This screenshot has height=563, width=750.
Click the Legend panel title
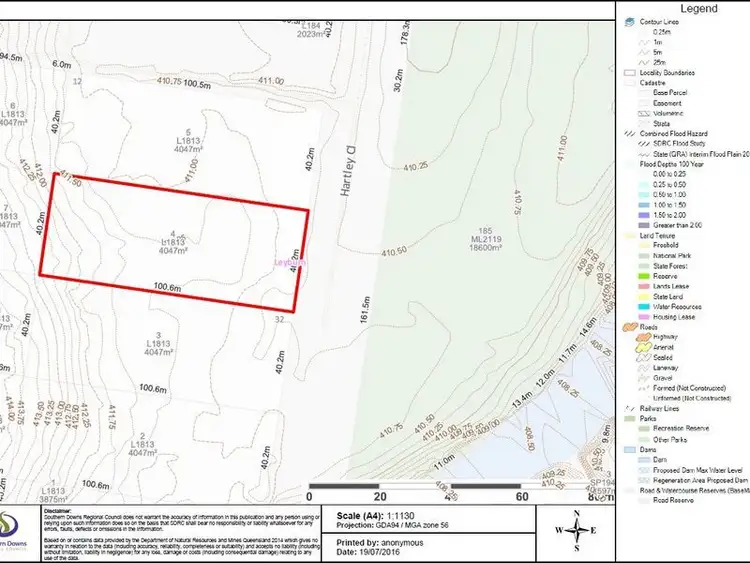click(699, 8)
